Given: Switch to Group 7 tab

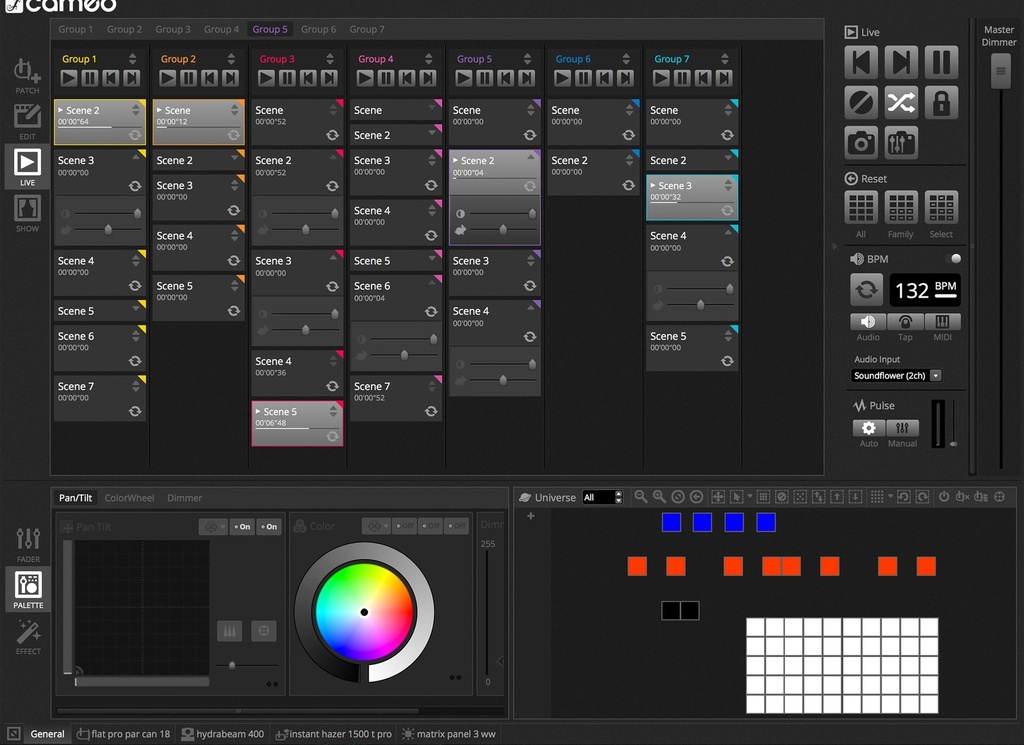Looking at the screenshot, I should (366, 29).
